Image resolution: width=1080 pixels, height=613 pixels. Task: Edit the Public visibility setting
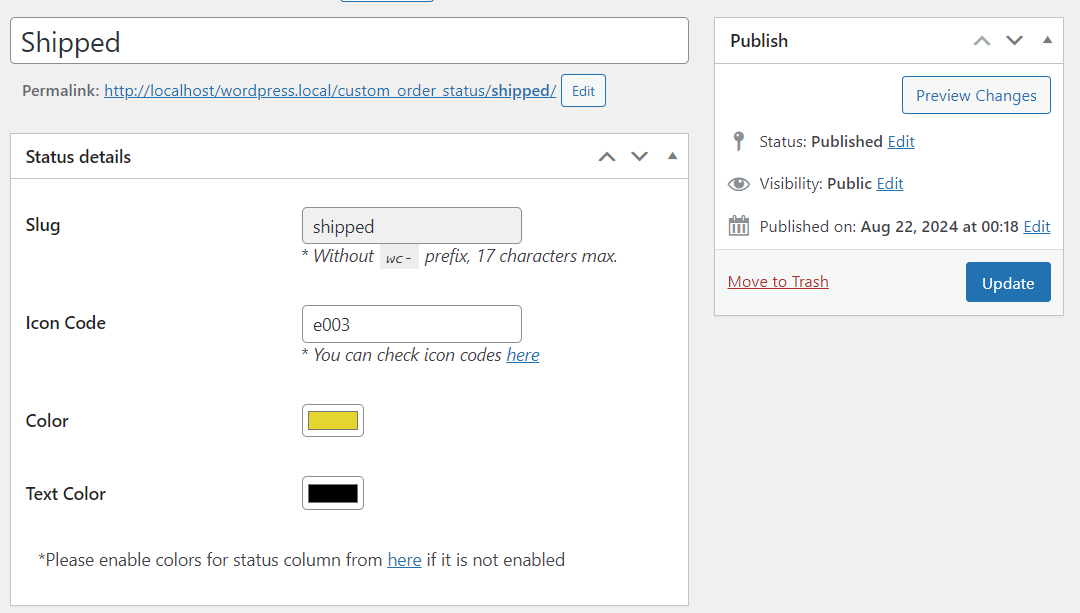(890, 184)
